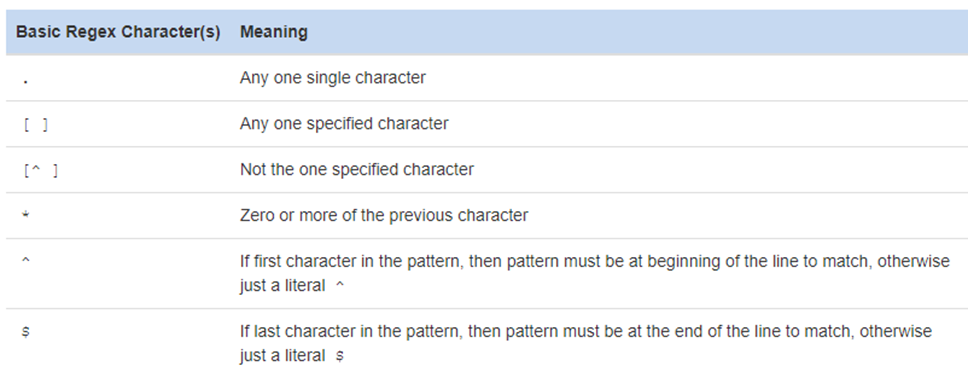This screenshot has height=372, width=968.
Task: Select the asterisk regex character
Action: coord(25,215)
